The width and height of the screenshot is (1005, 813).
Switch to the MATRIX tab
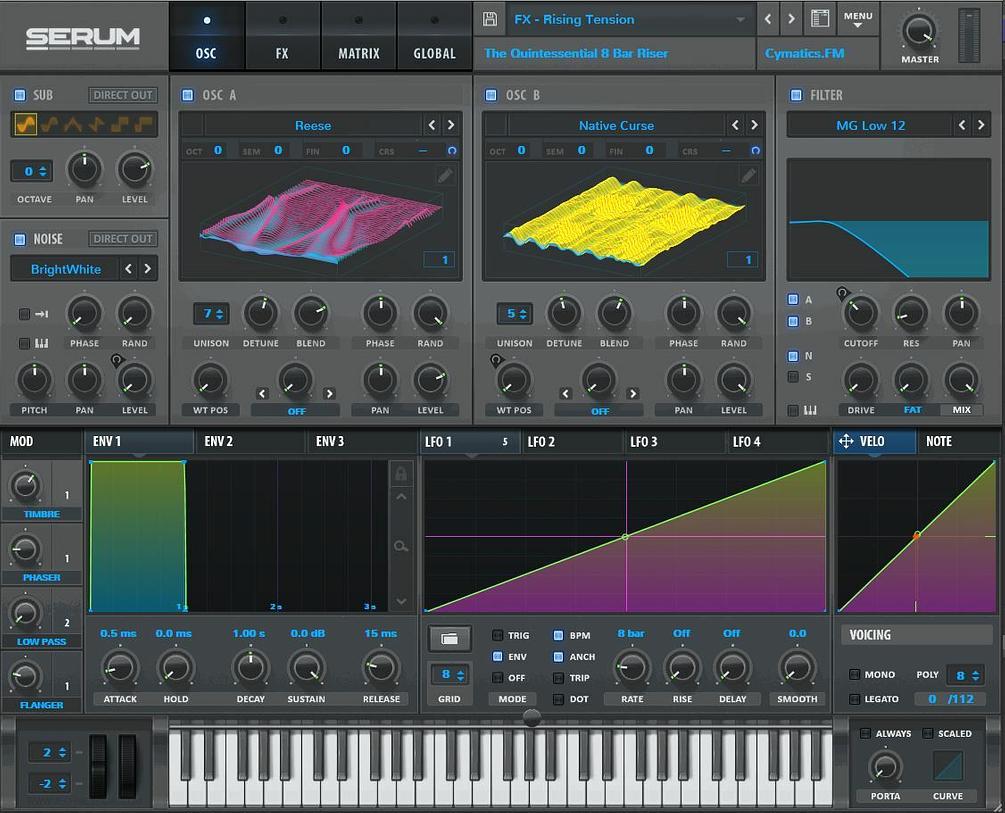pyautogui.click(x=358, y=36)
